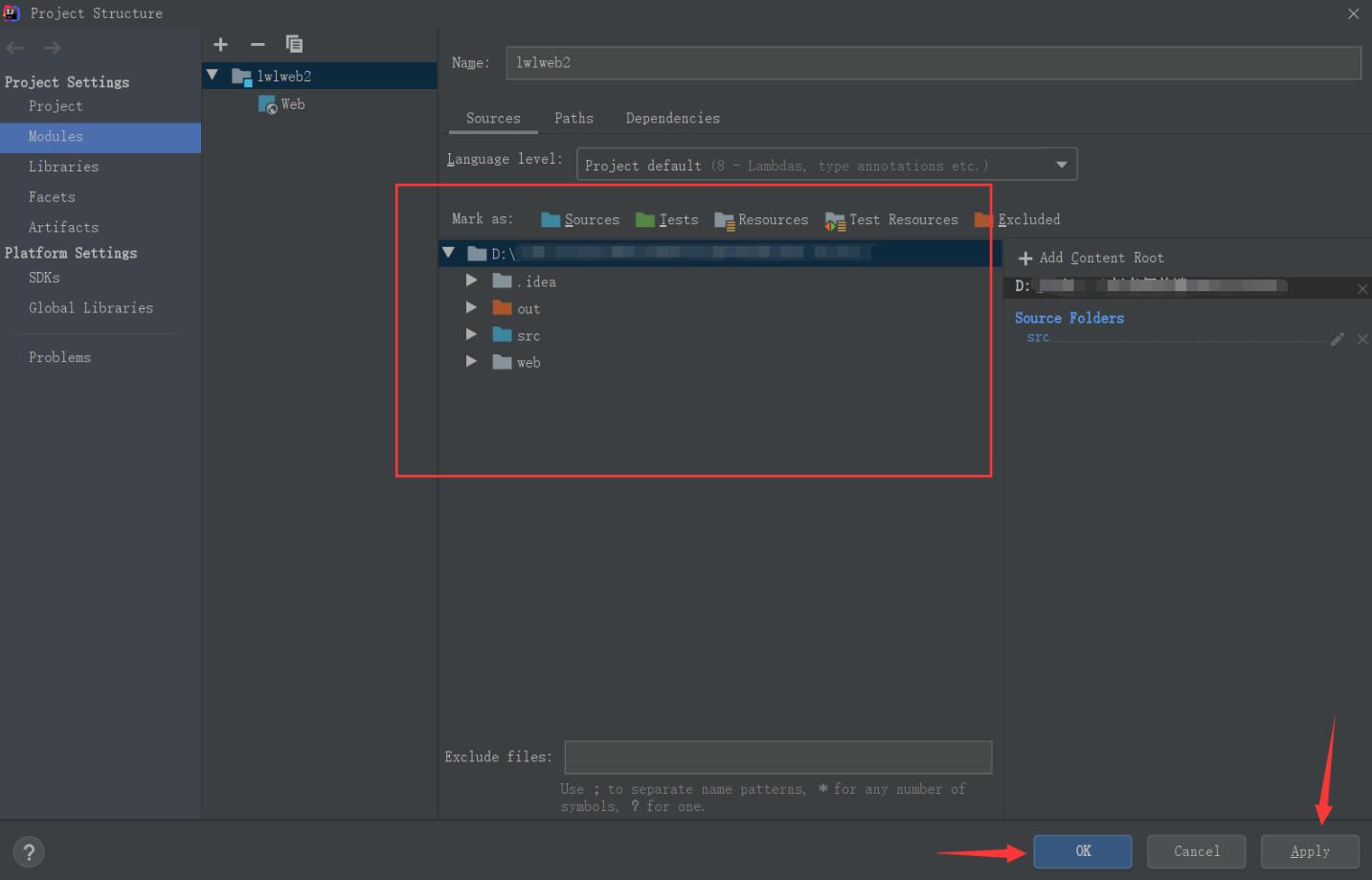Close the Project Structure dialog
Viewport: 1372px width, 880px height.
1353,13
